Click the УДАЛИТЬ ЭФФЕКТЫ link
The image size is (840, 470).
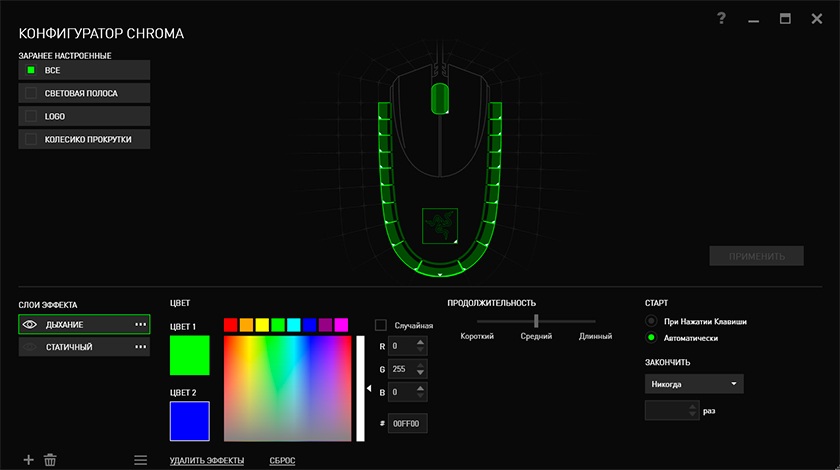pyautogui.click(x=207, y=460)
